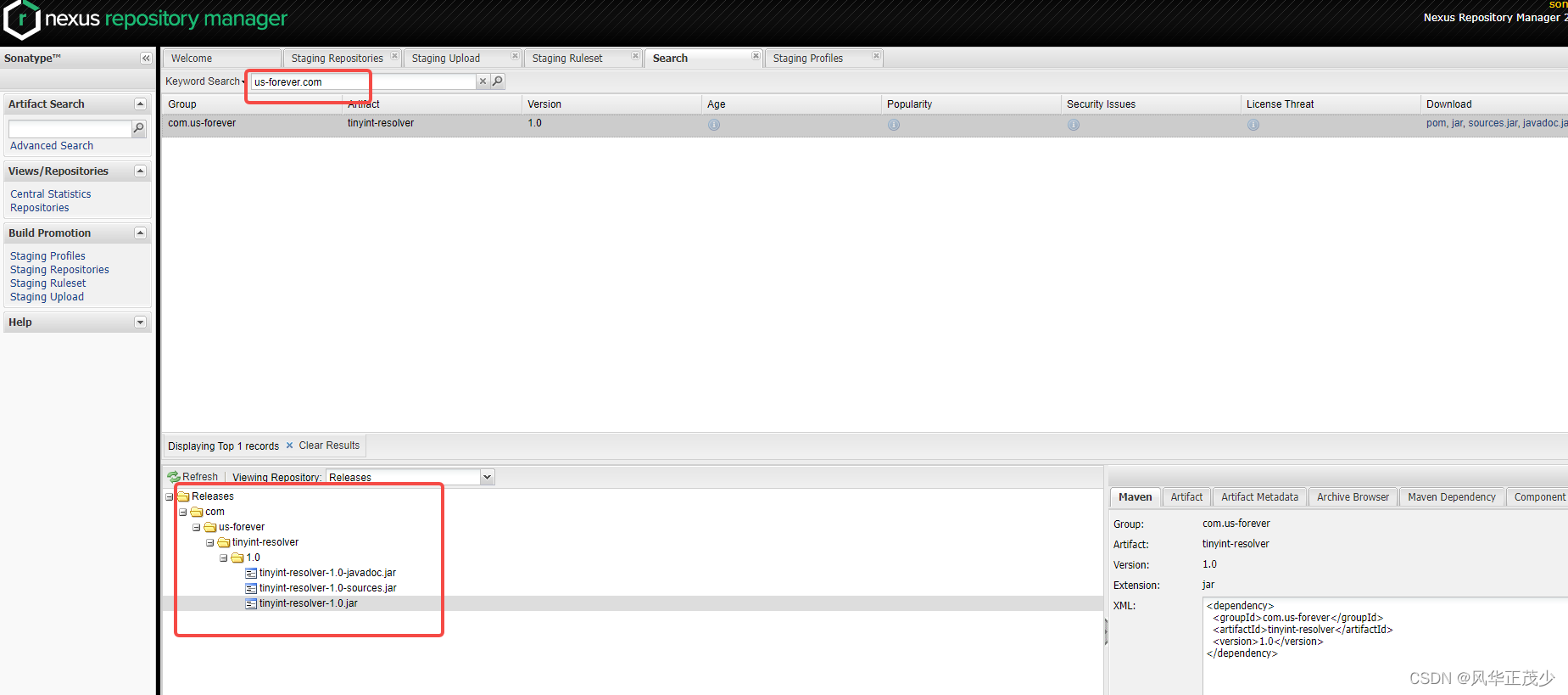Screen dimensions: 1568x695
Task: Clear the keyword search field
Action: coord(483,81)
